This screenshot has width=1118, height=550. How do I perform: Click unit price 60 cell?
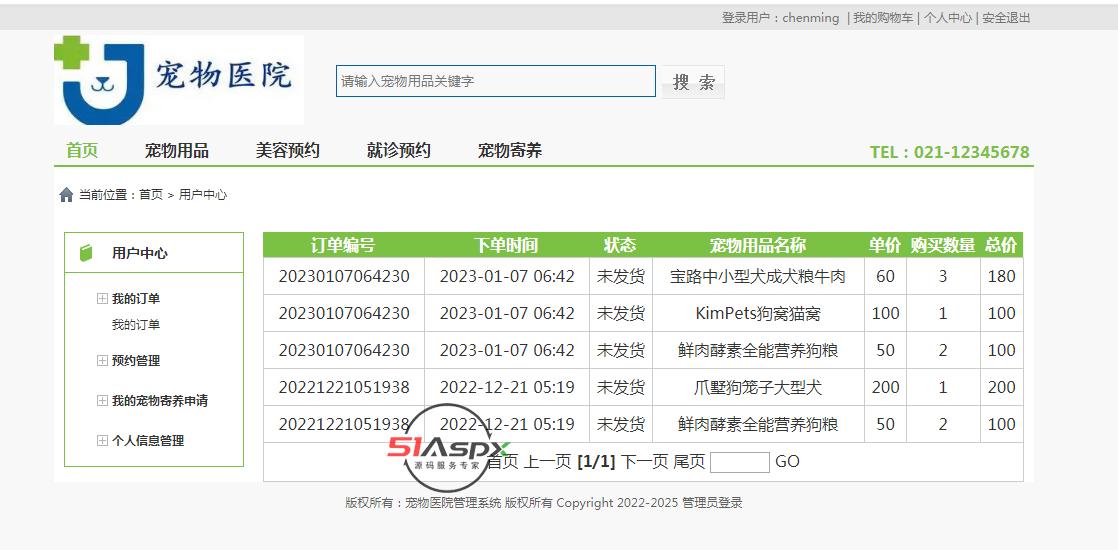885,276
